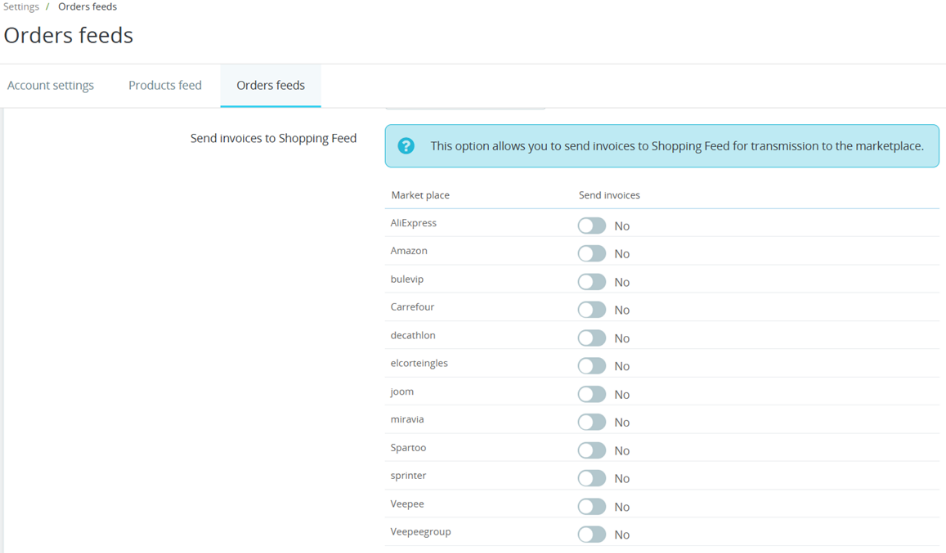The width and height of the screenshot is (946, 553).
Task: Click the Market place column header
Action: 420,195
